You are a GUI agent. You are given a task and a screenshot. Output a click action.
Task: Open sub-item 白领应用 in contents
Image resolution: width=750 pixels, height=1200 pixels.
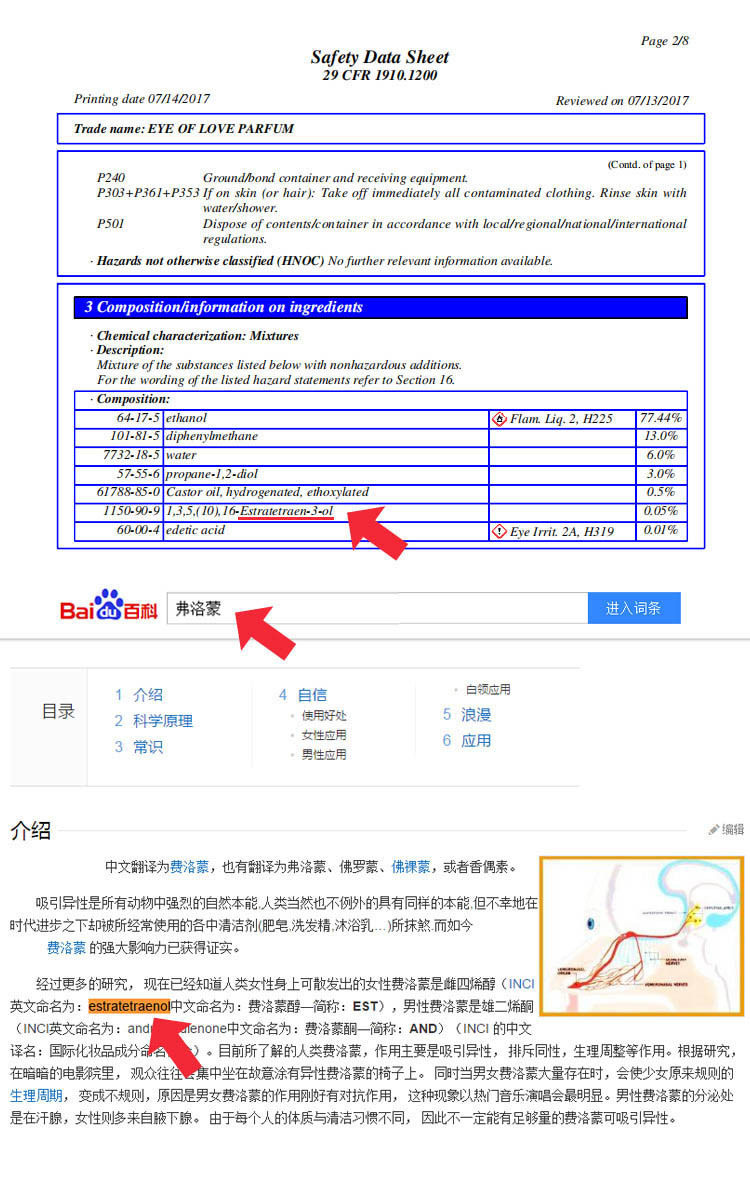pyautogui.click(x=488, y=689)
